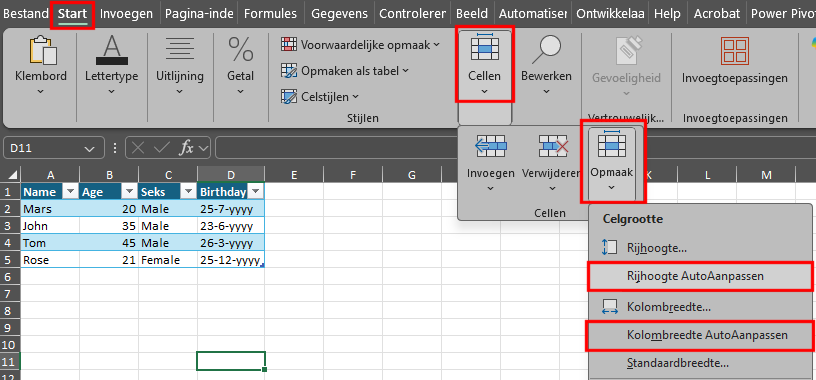
Task: Select cell with date 25-12-yyyy
Action: click(x=231, y=260)
